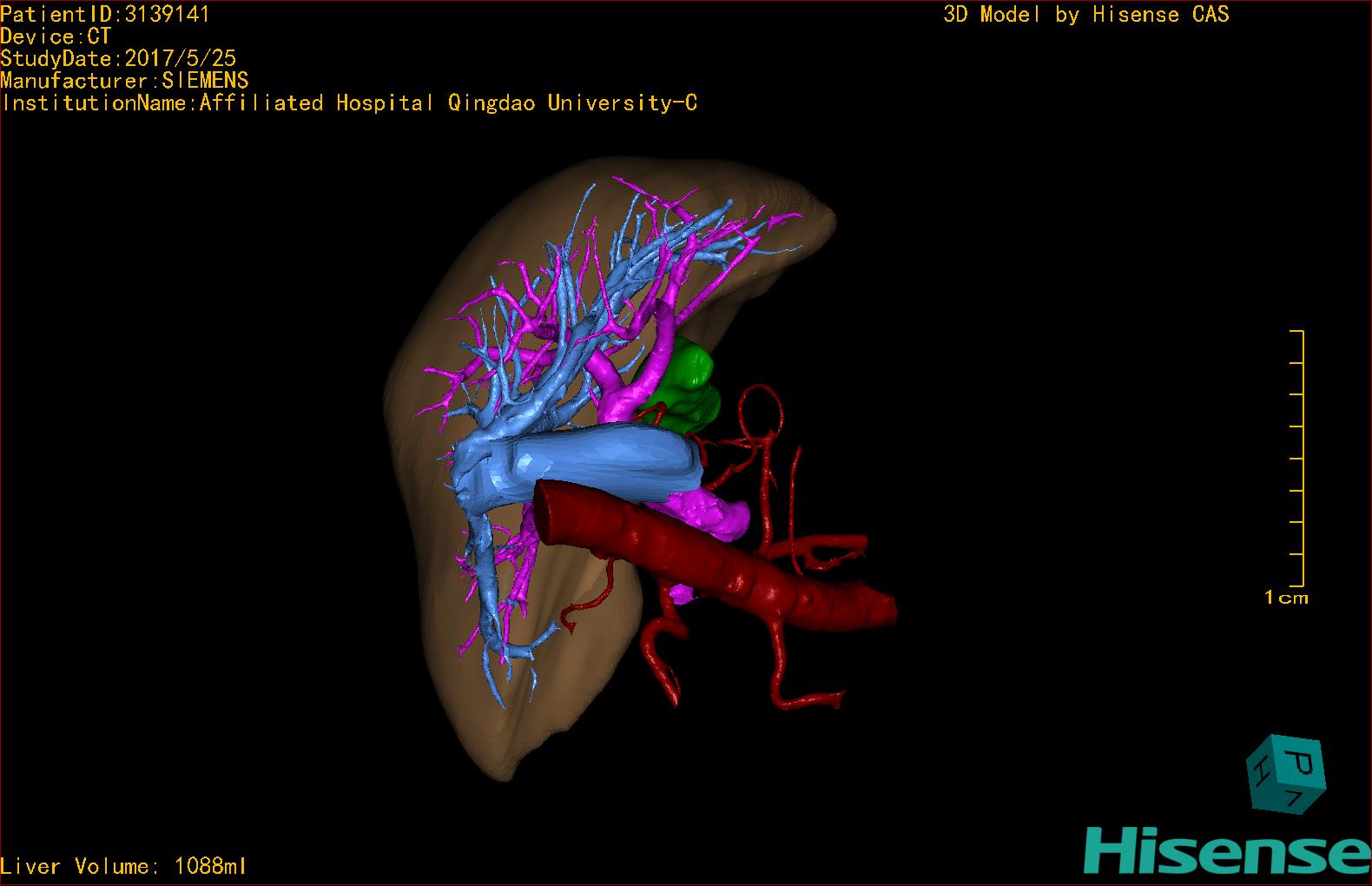Image resolution: width=1372 pixels, height=886 pixels.
Task: Click the Manufacturer:SIEMENS text
Action: (124, 81)
